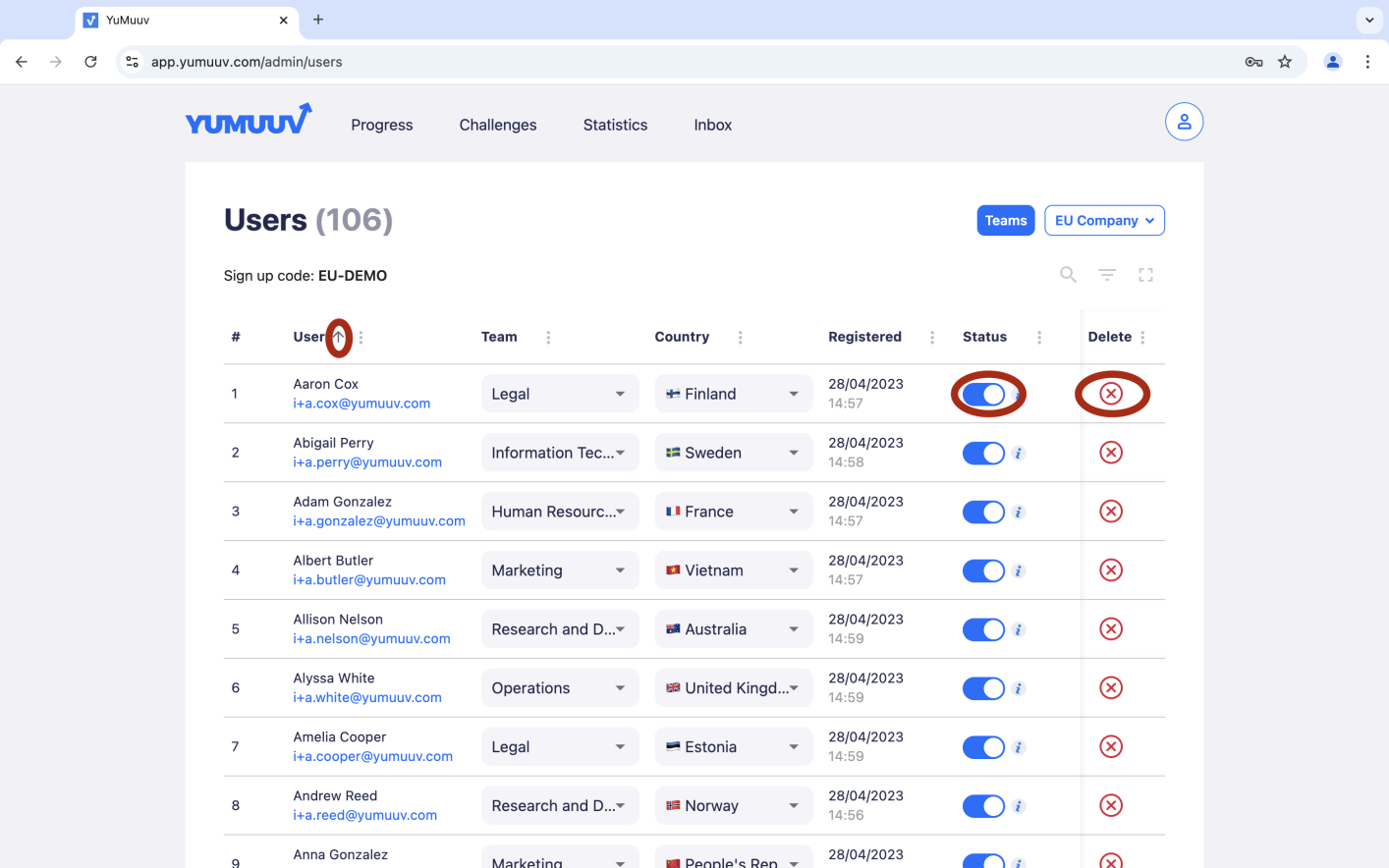Toggle fullscreen table view icon
Image resolution: width=1389 pixels, height=868 pixels.
click(x=1145, y=275)
